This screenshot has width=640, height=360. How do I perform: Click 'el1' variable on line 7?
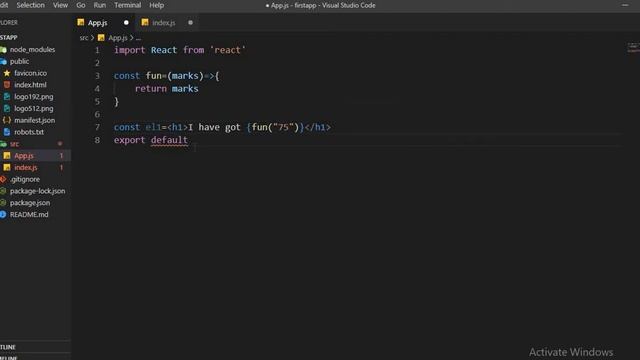pyautogui.click(x=153, y=127)
